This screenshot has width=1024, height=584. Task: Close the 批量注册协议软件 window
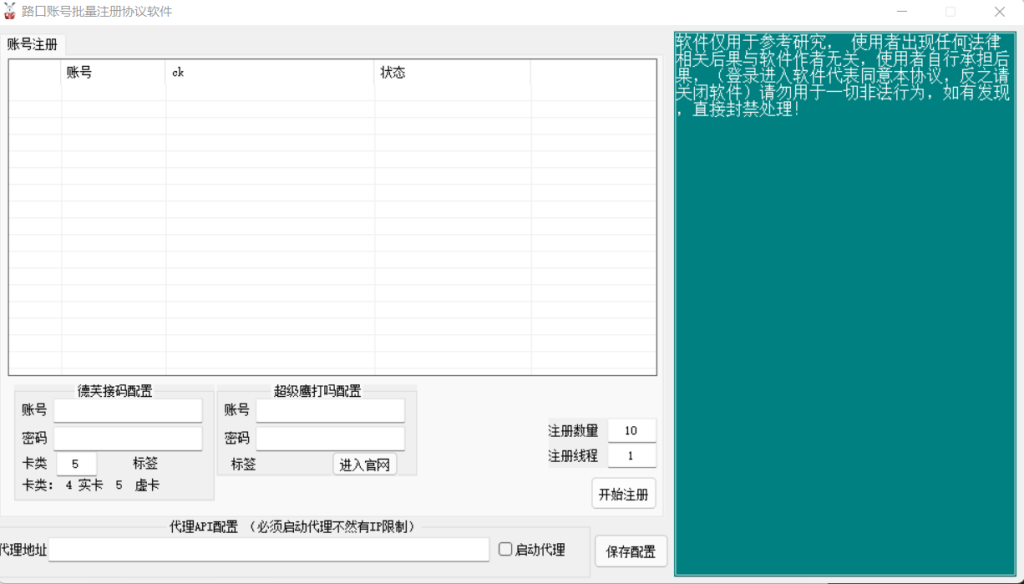1000,12
